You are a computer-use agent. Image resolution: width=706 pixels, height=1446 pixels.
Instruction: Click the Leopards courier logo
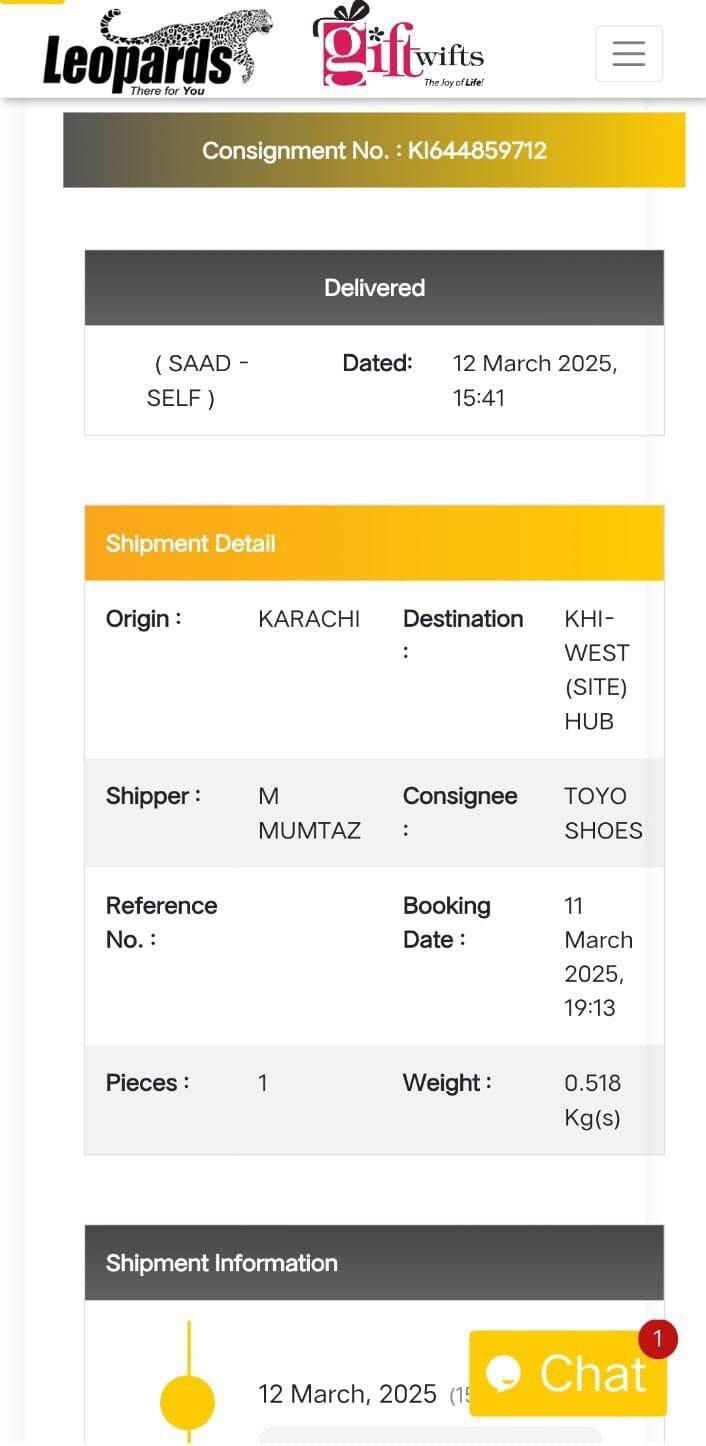157,53
